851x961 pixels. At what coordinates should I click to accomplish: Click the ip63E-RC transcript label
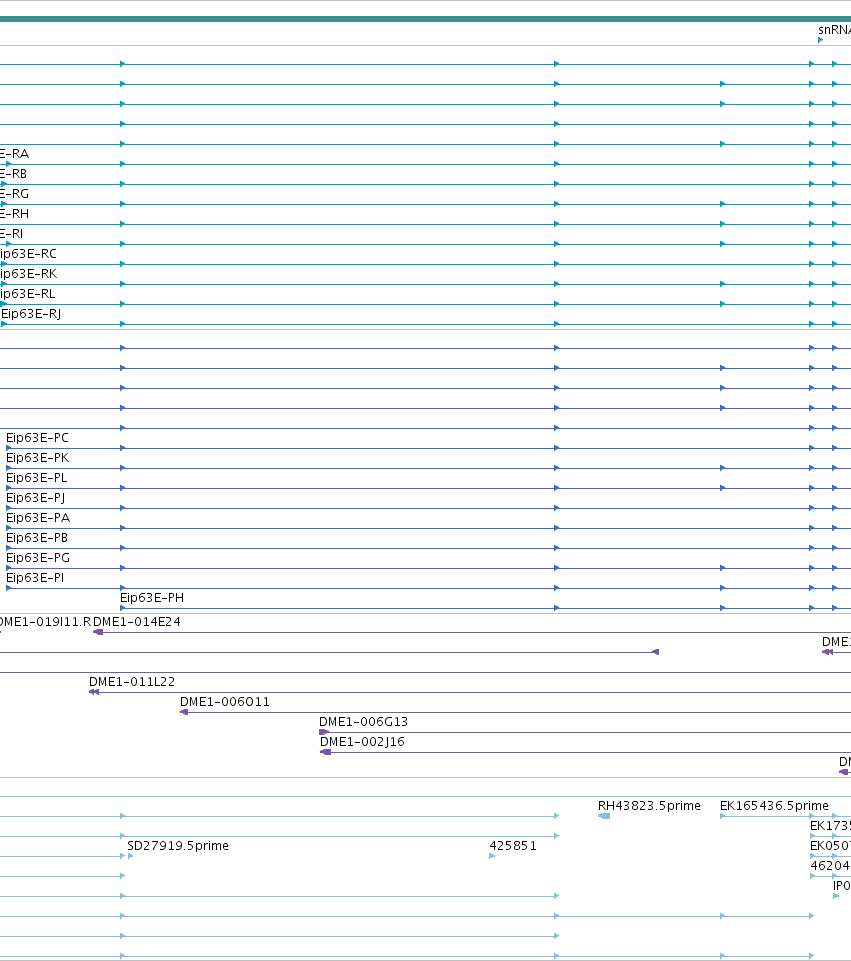point(28,254)
